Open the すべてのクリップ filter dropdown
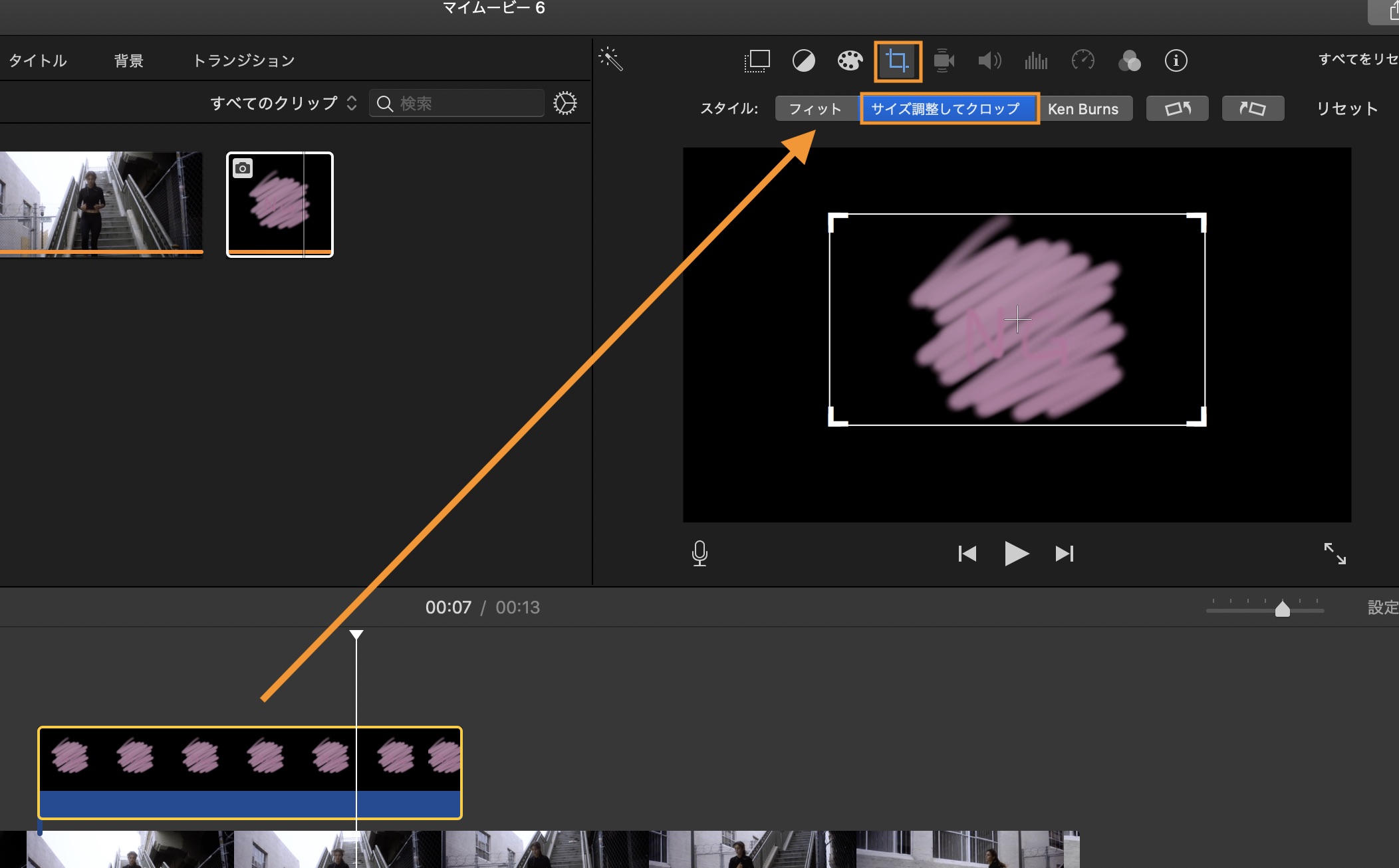 (x=284, y=103)
